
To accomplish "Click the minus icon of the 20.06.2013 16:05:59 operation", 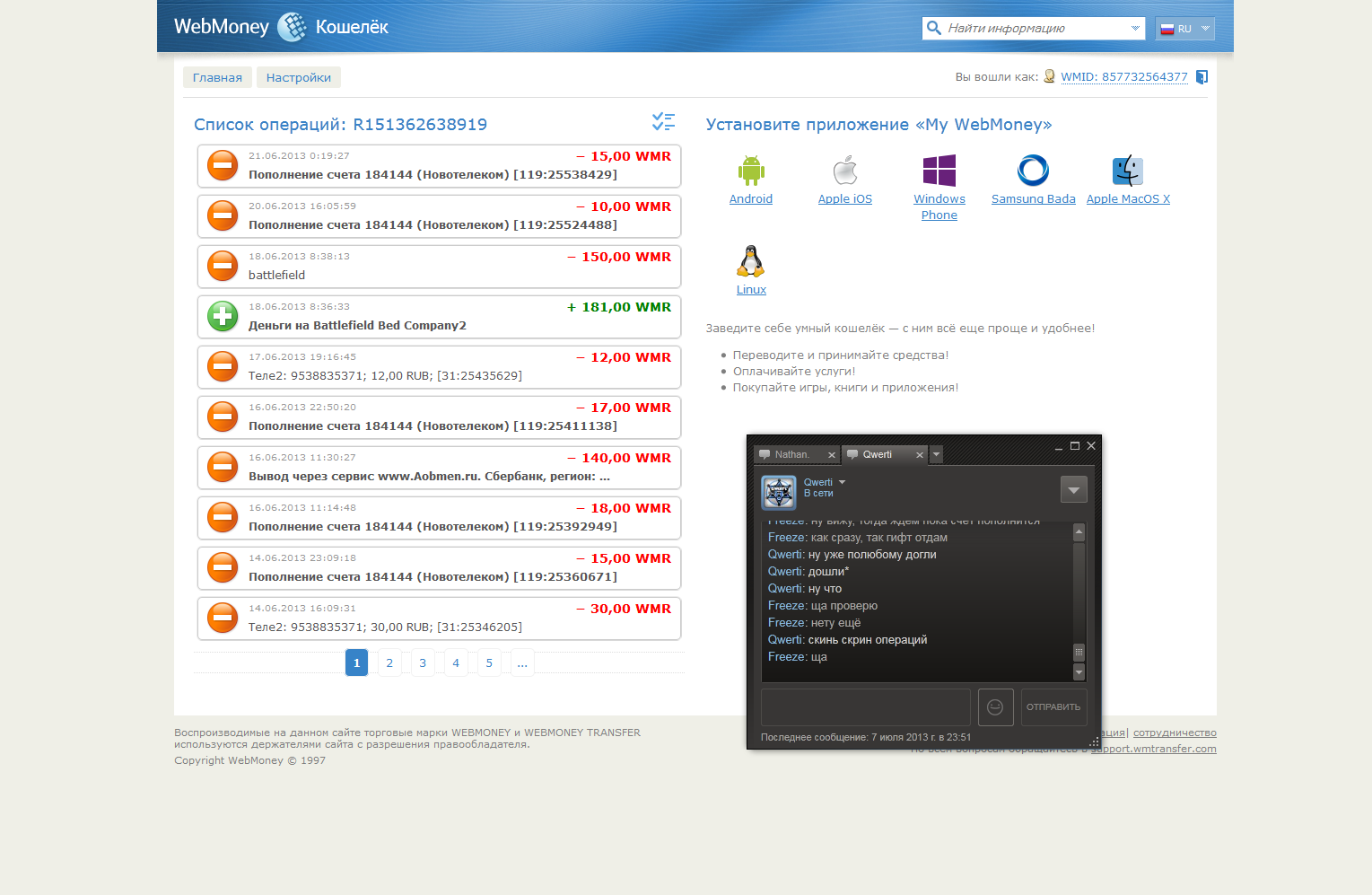I will click(223, 215).
